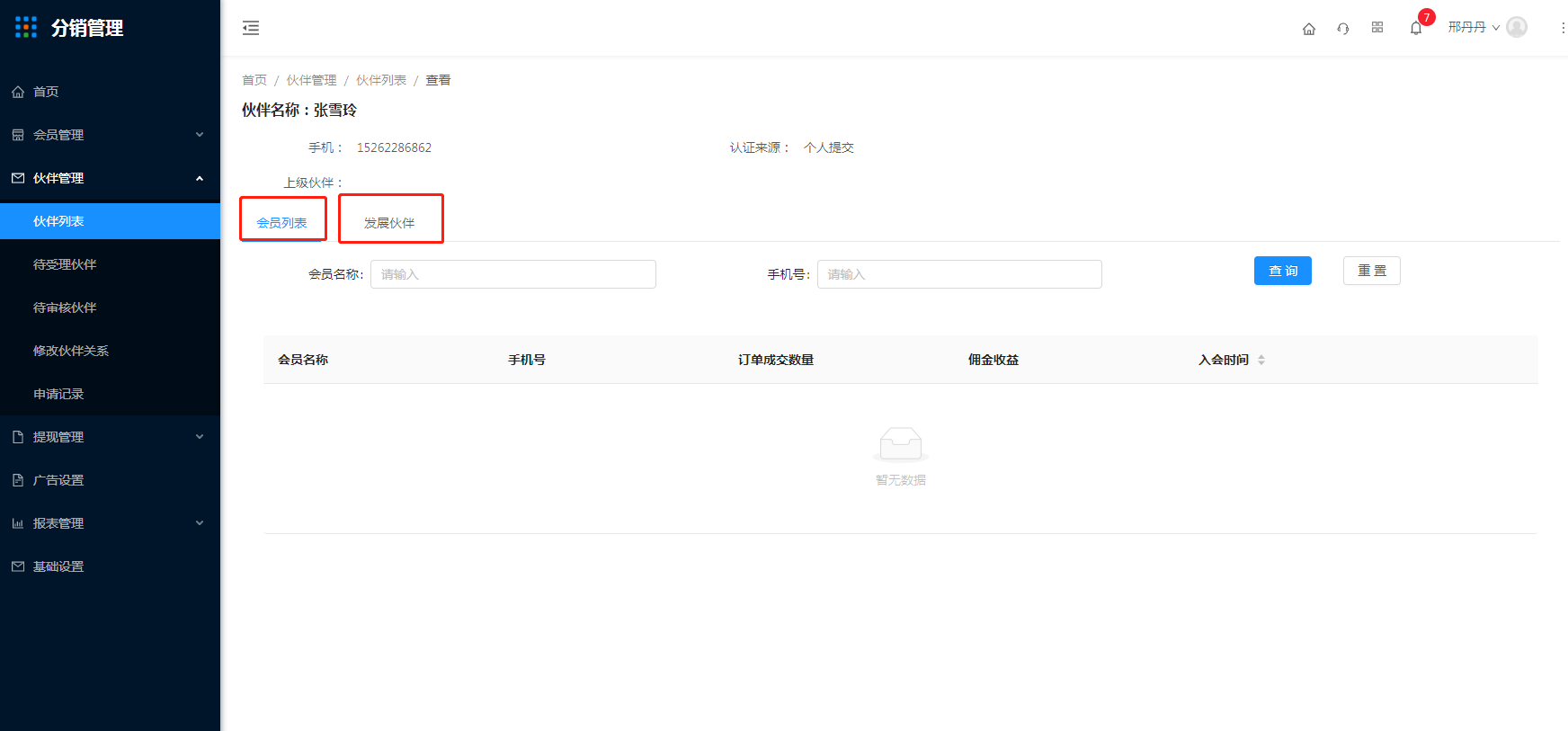
Task: Expand the 报表管理 menu chevron
Action: (x=200, y=523)
